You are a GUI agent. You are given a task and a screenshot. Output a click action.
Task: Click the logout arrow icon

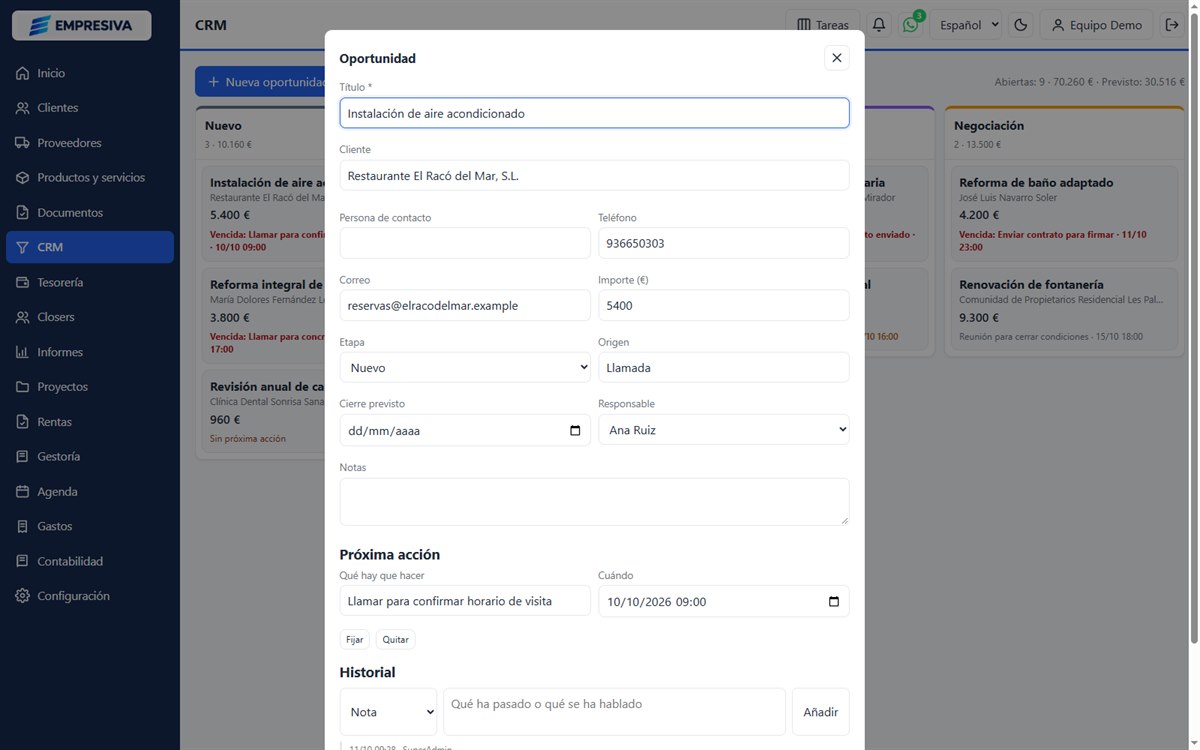pyautogui.click(x=1172, y=25)
